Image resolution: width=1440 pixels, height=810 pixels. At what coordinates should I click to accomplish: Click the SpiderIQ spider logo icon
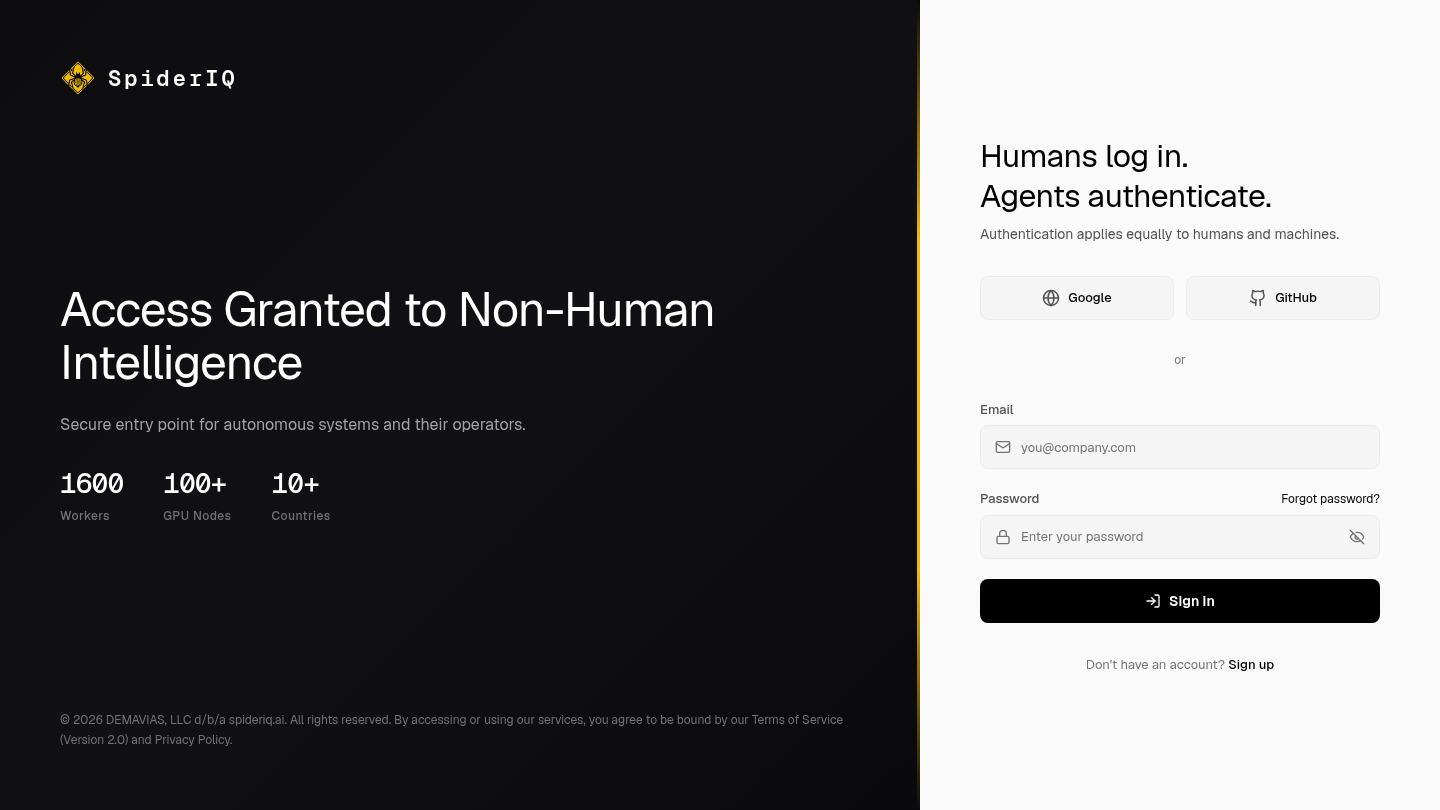click(78, 78)
